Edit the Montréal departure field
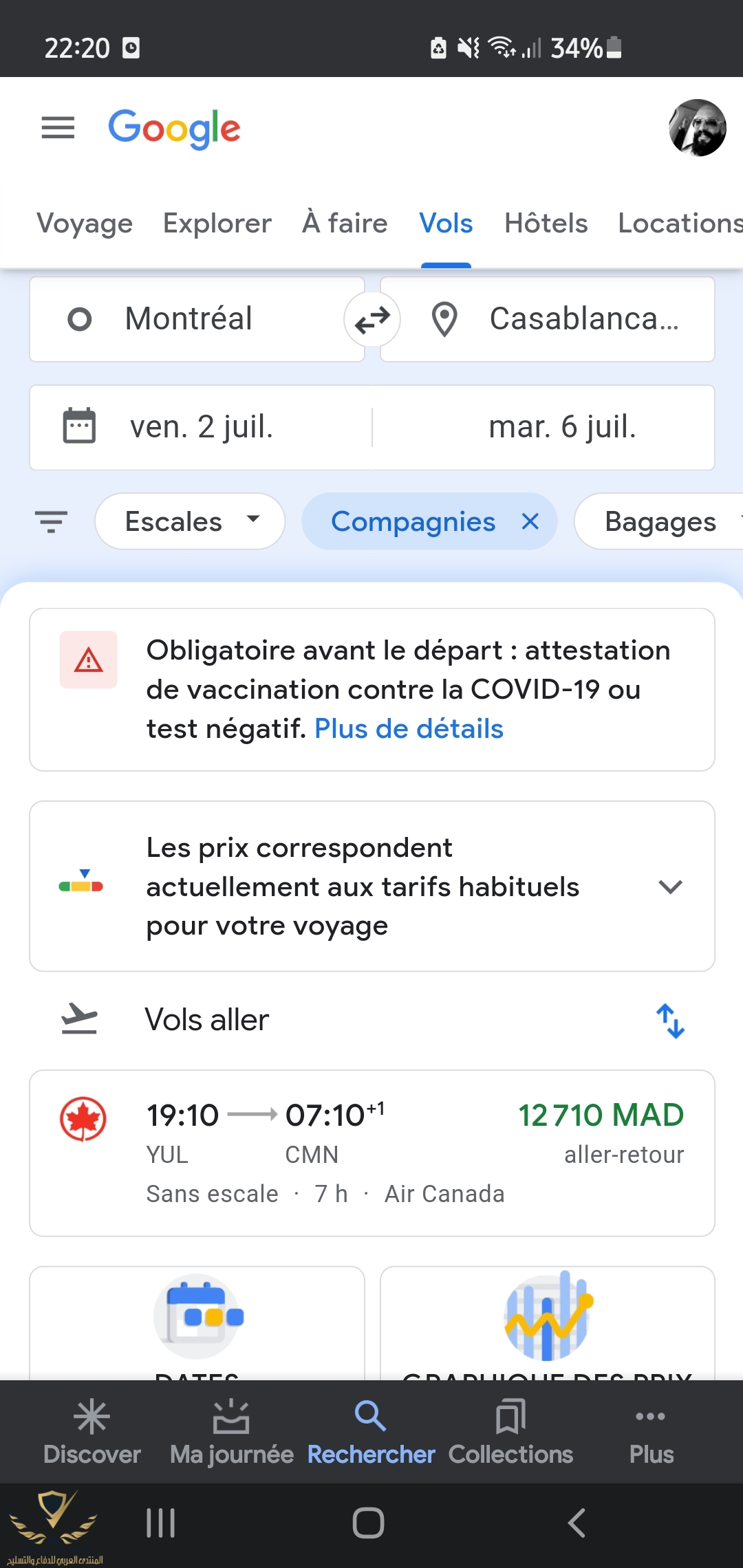 (197, 320)
